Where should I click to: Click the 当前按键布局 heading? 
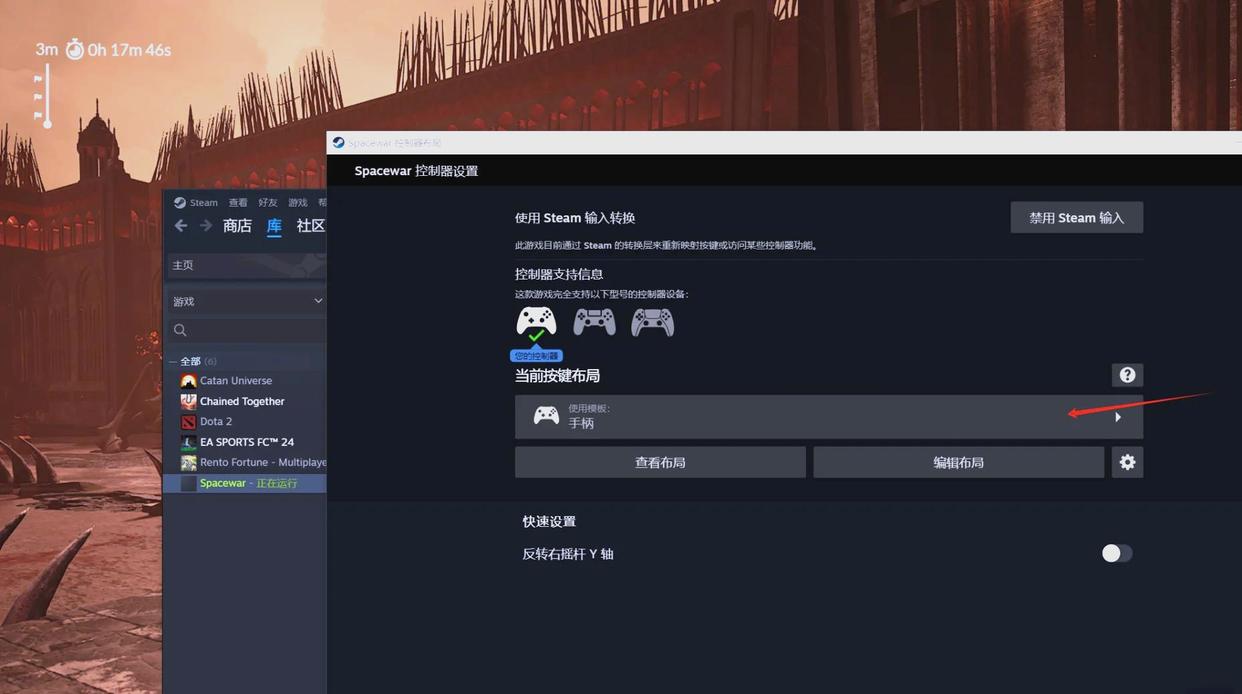[x=557, y=376]
